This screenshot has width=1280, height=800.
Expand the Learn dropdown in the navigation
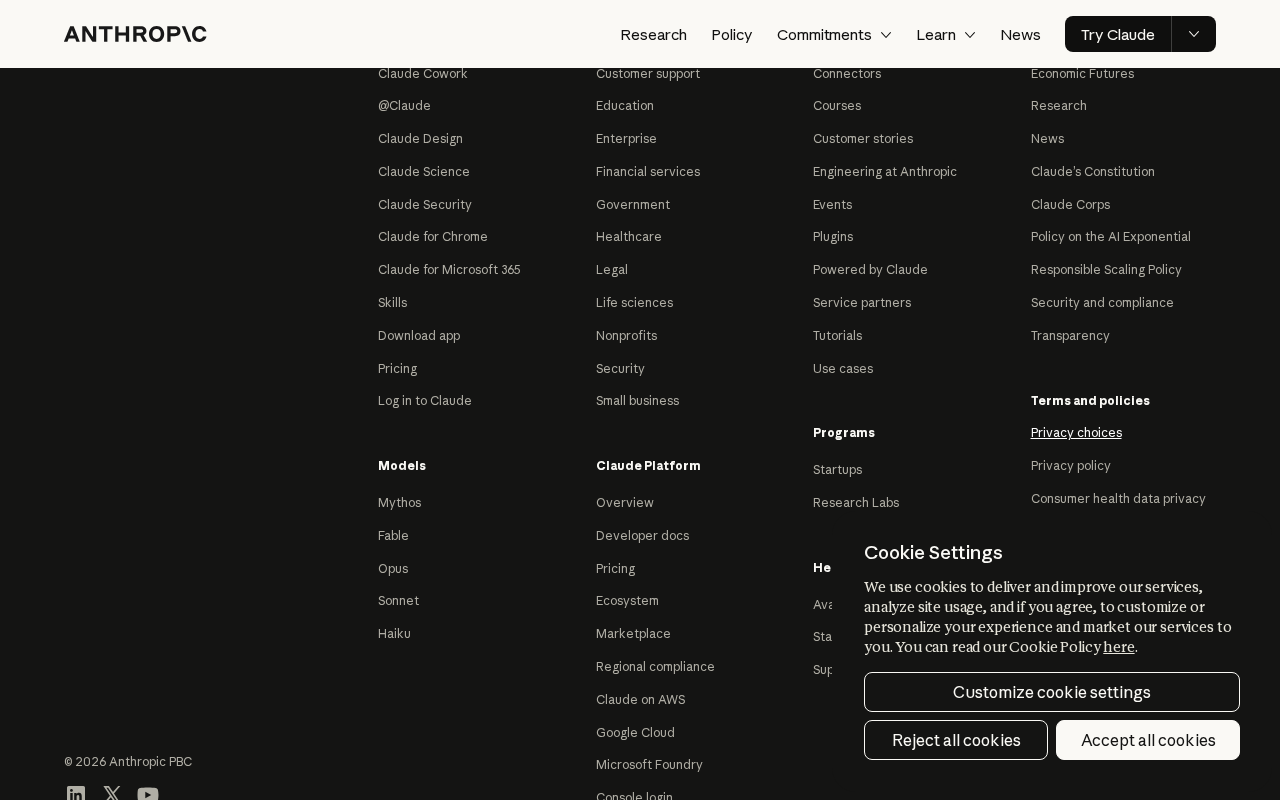click(x=946, y=34)
